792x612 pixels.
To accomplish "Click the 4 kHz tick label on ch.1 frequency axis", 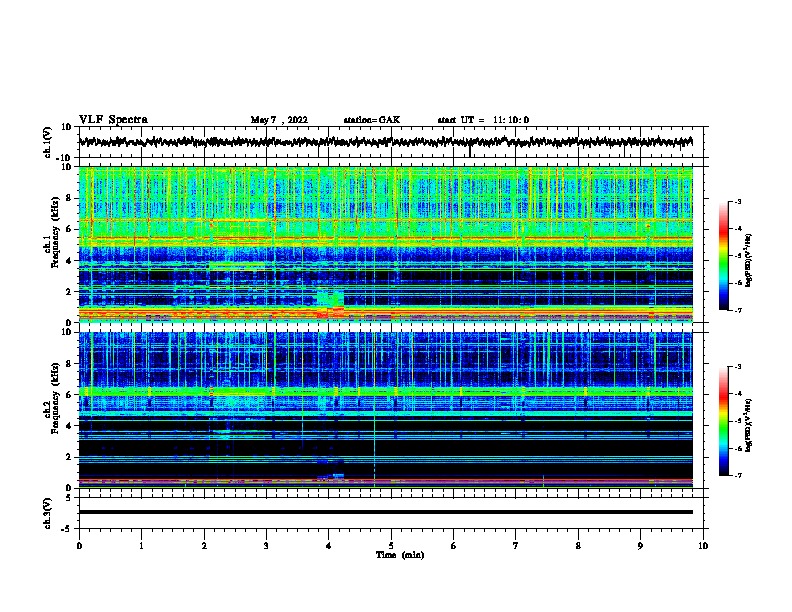I will [x=69, y=261].
